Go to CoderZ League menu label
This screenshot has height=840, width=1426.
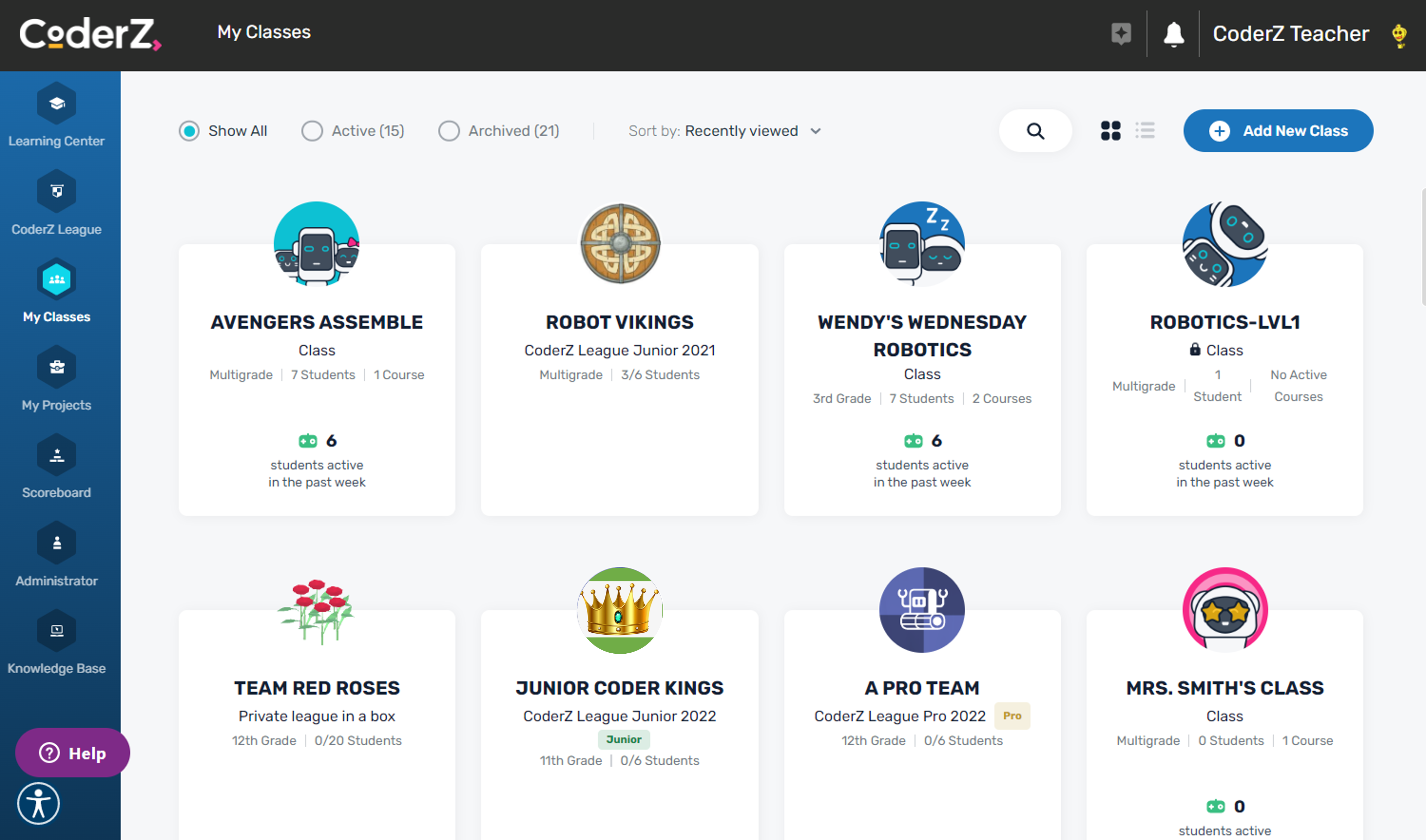coord(57,229)
